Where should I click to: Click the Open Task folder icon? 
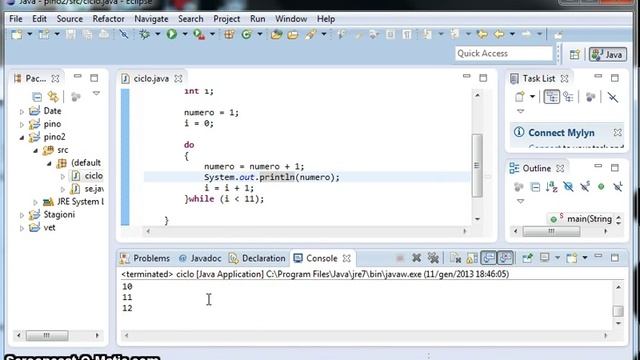tap(293, 34)
